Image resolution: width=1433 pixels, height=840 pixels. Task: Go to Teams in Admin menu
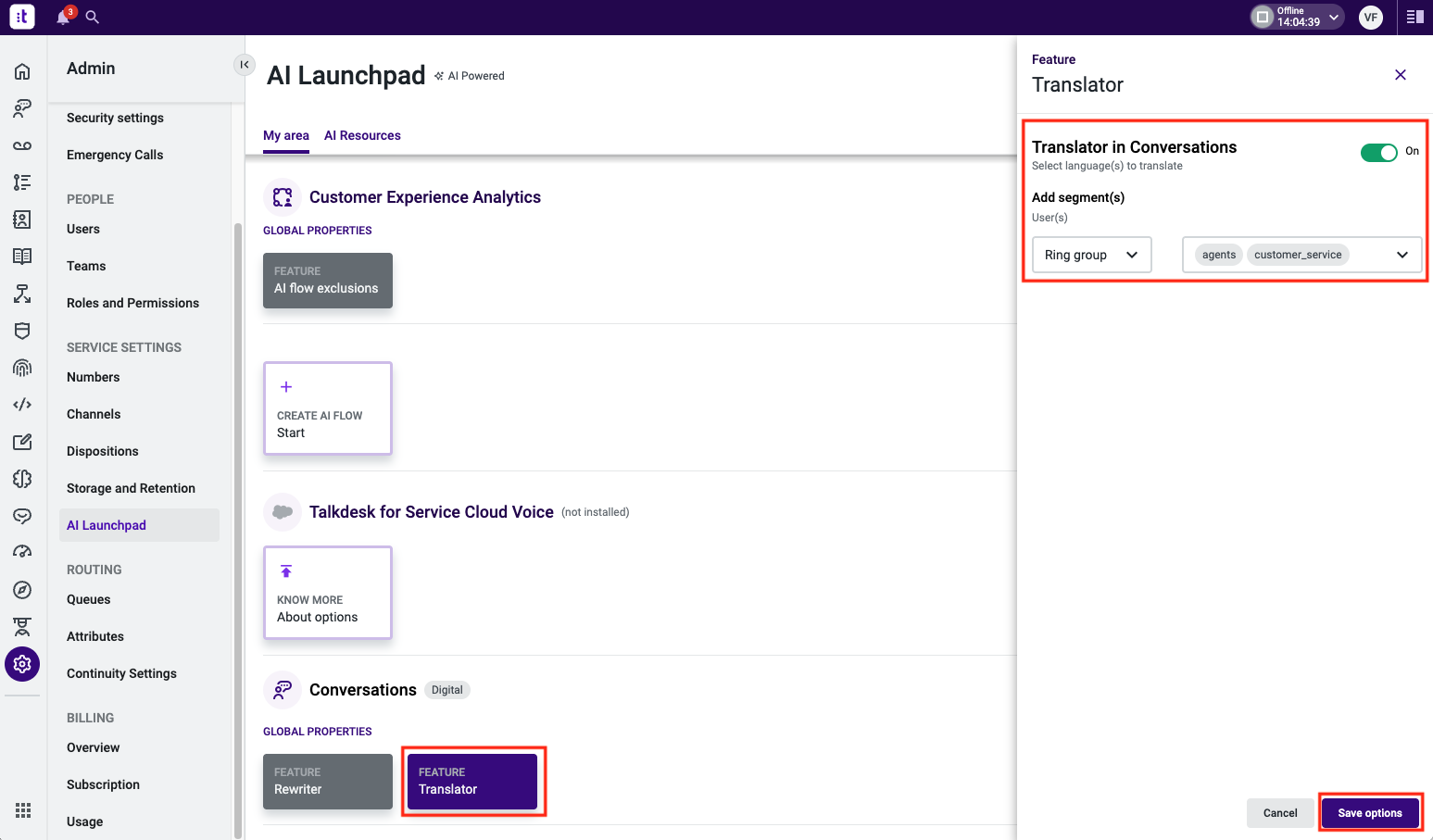(86, 266)
